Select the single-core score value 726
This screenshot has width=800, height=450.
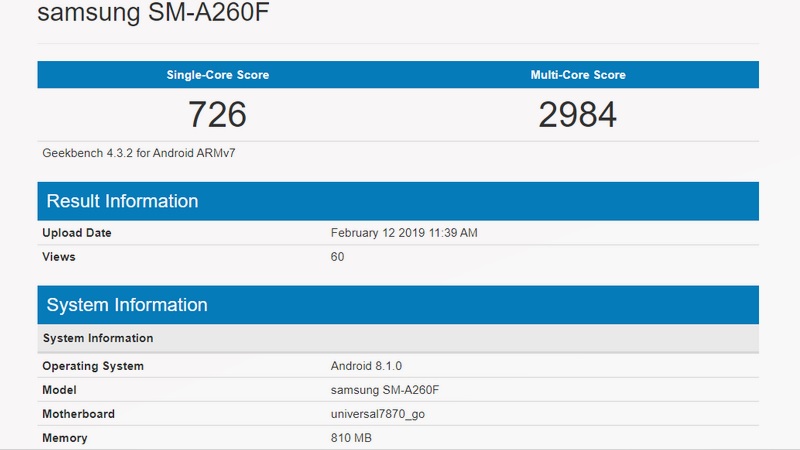tap(218, 114)
